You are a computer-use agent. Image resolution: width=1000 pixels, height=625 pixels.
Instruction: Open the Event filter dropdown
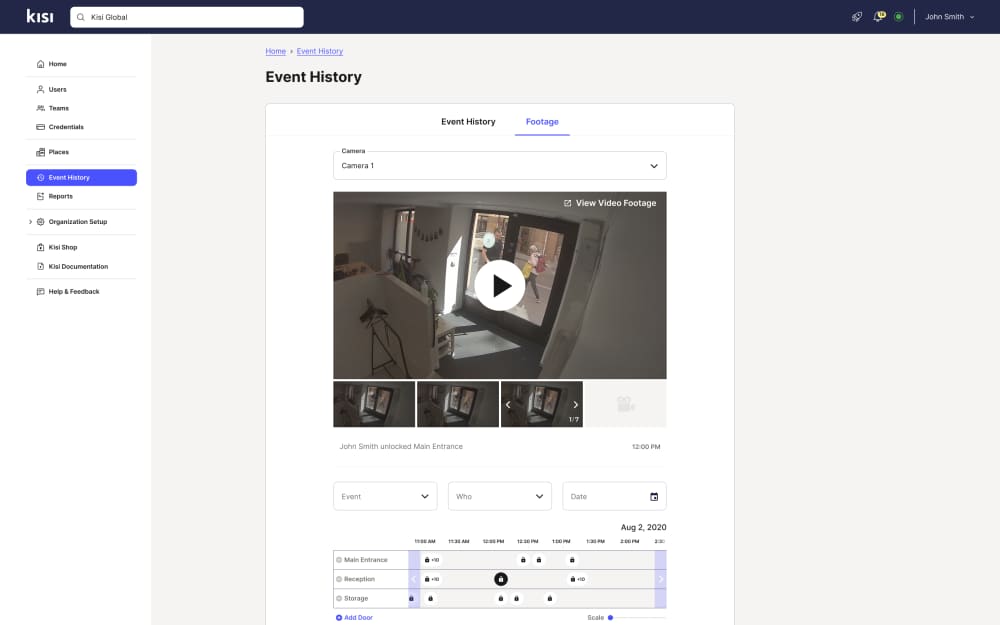tap(385, 496)
